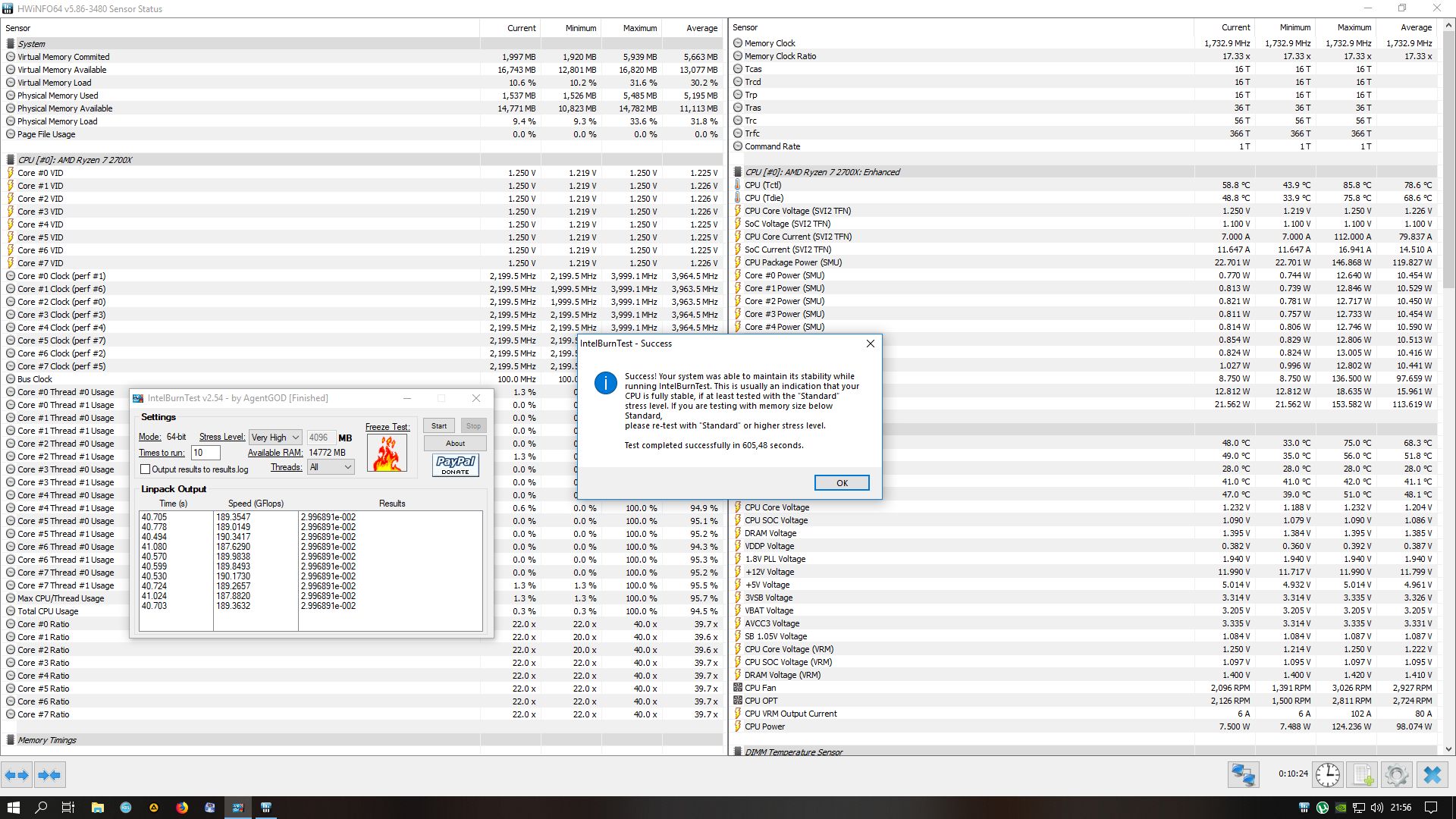Select the CPU (Tctl) temperature row
The width and height of the screenshot is (1456, 819).
[x=1084, y=185]
